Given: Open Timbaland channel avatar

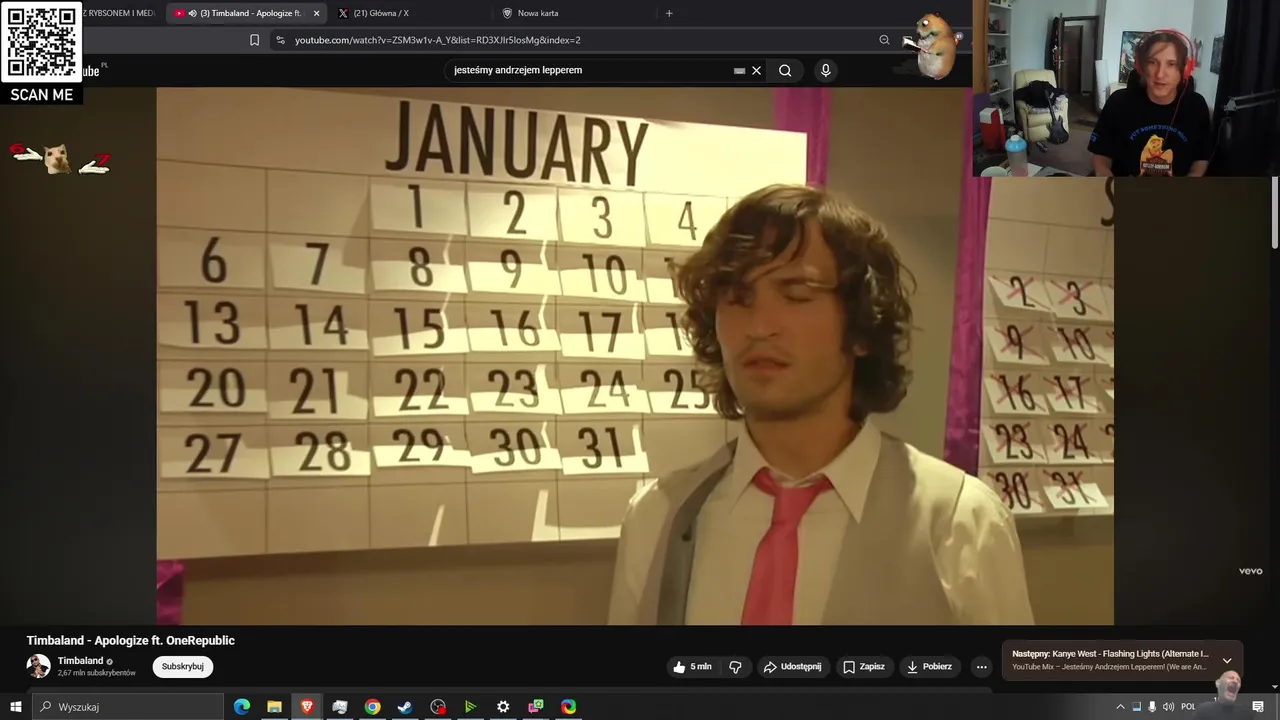Looking at the screenshot, I should [x=38, y=666].
